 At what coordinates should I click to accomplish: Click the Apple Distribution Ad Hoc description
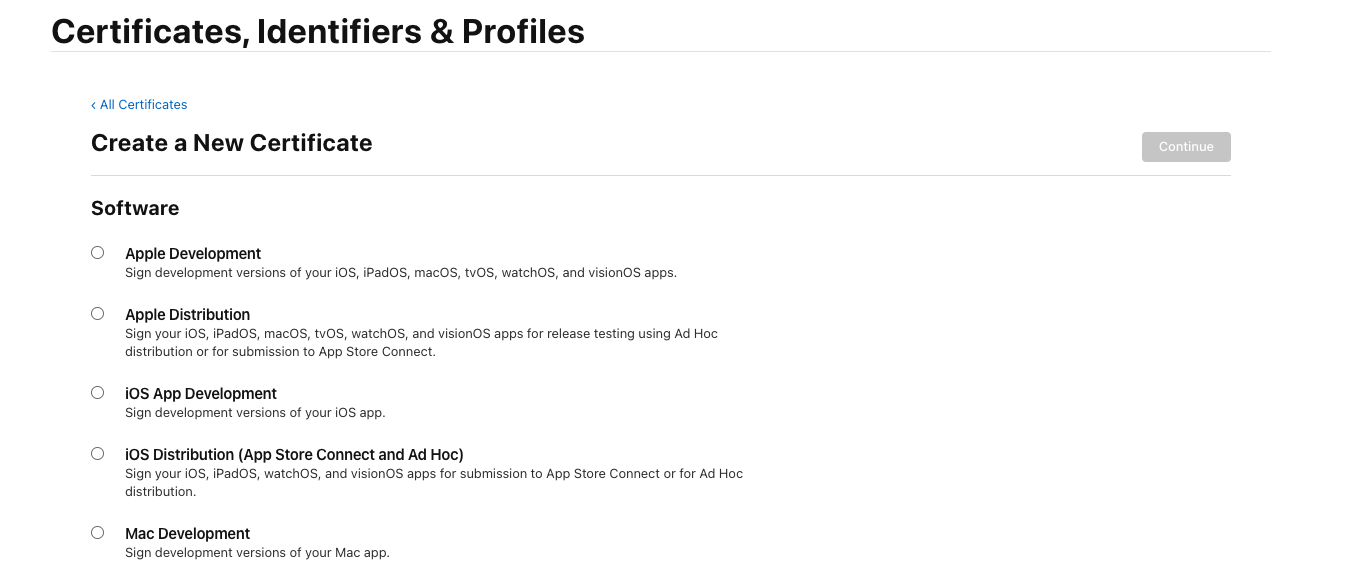tap(420, 342)
